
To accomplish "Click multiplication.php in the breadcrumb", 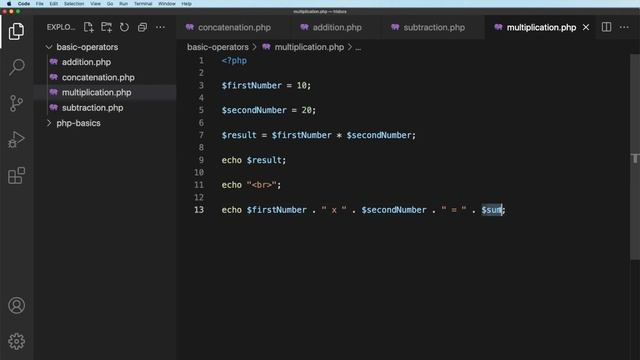I will pos(309,47).
